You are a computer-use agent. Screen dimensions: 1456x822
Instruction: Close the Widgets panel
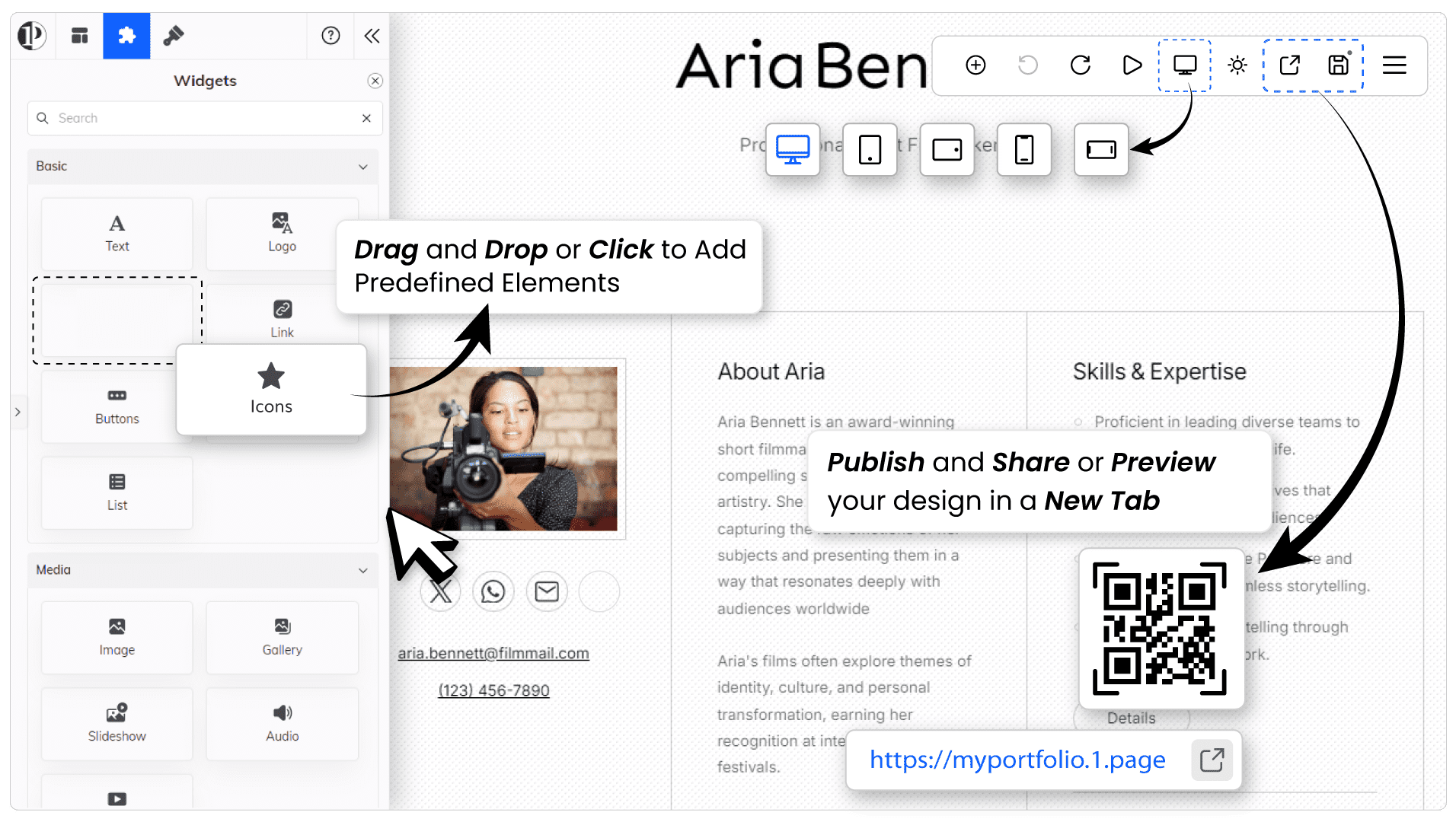[375, 81]
